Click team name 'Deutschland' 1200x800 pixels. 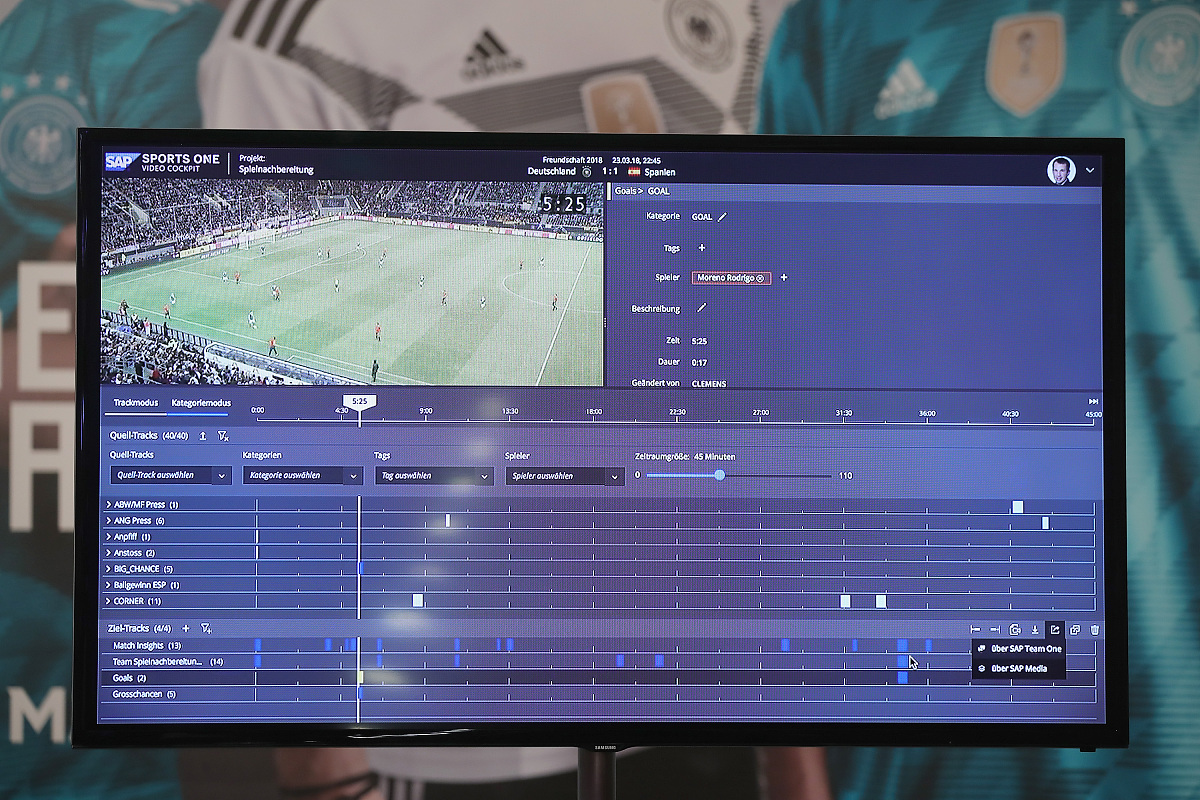point(552,171)
